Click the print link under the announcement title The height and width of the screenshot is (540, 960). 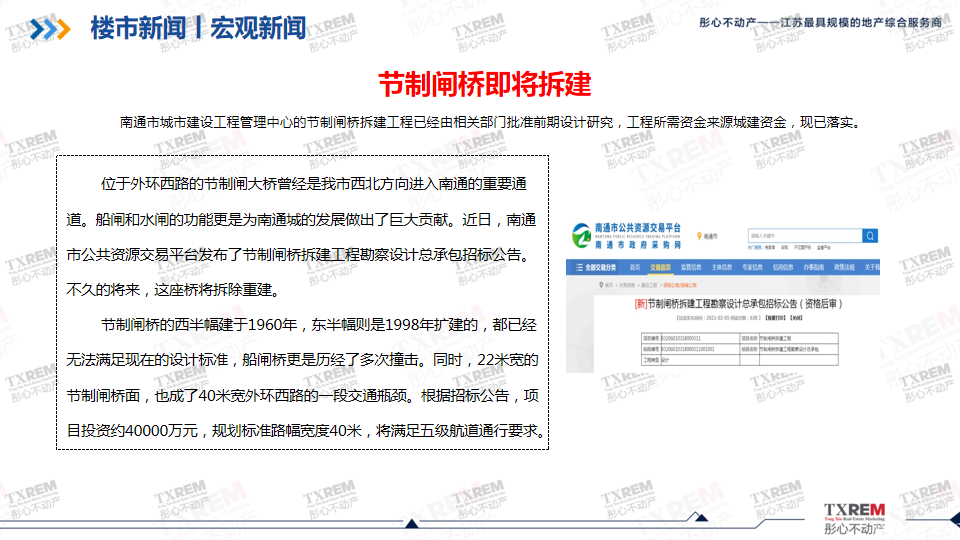tap(775, 318)
